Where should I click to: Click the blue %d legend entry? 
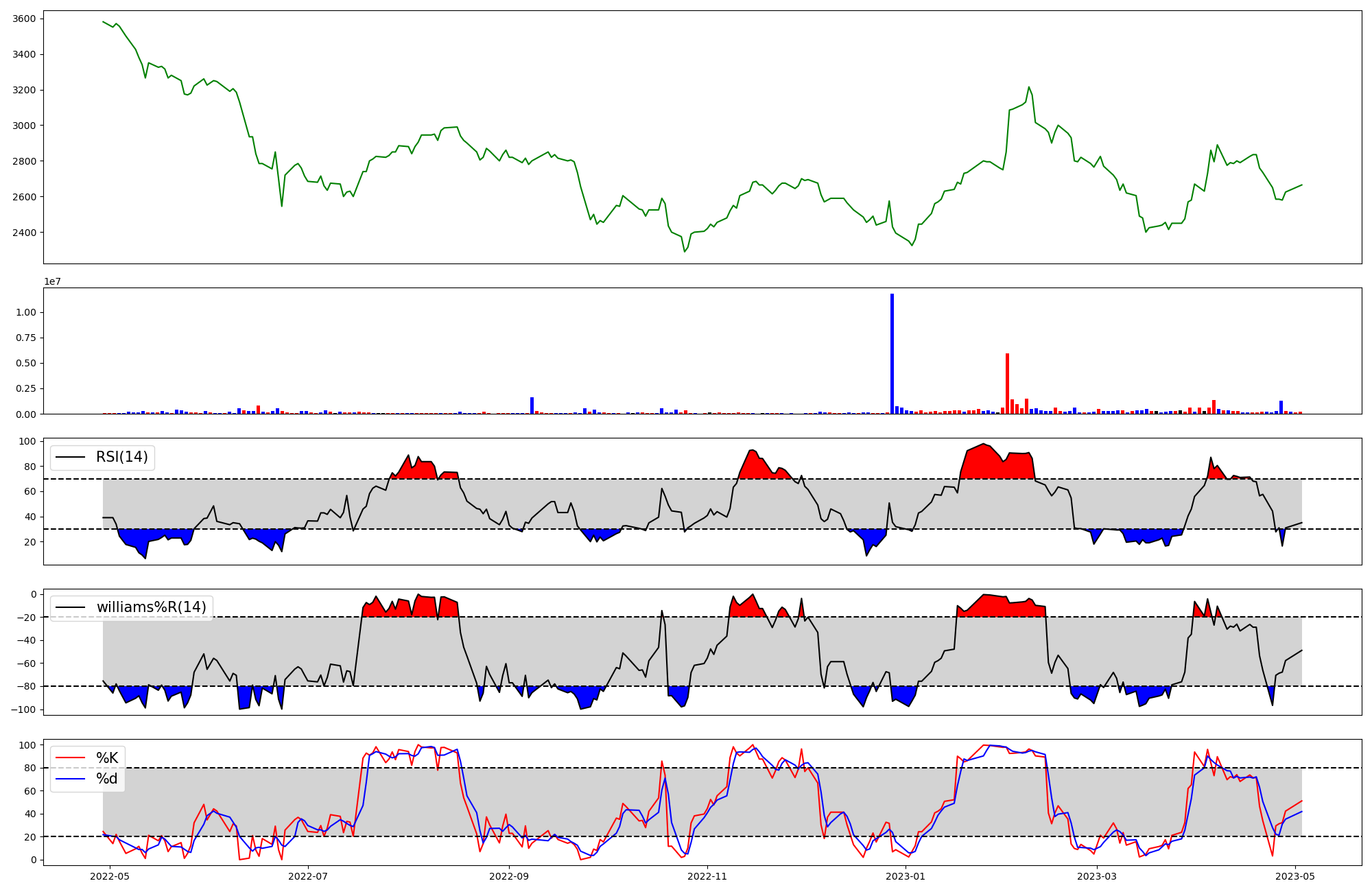[x=106, y=779]
